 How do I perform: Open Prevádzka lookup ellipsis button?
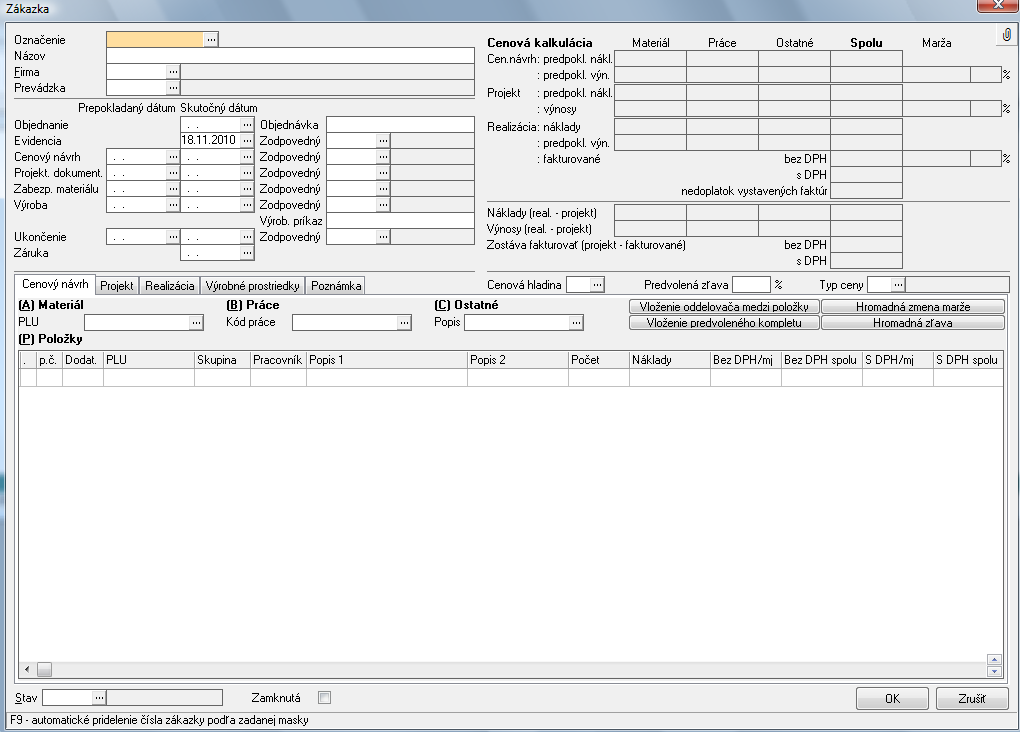[x=172, y=88]
